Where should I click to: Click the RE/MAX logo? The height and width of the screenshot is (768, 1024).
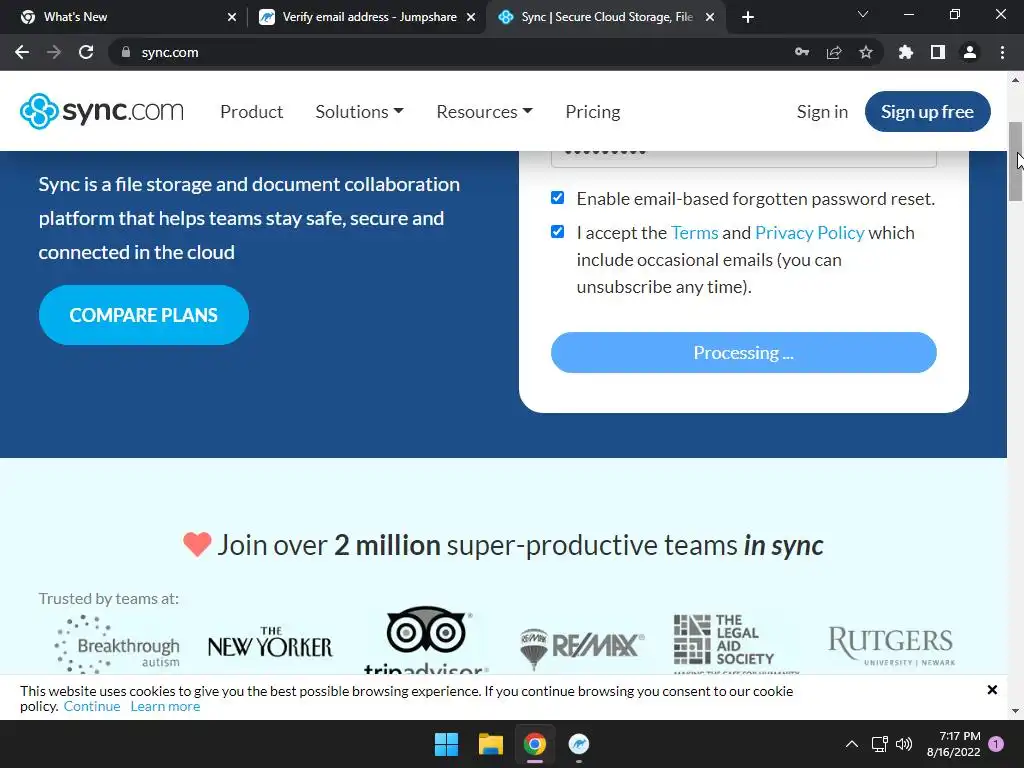point(582,648)
